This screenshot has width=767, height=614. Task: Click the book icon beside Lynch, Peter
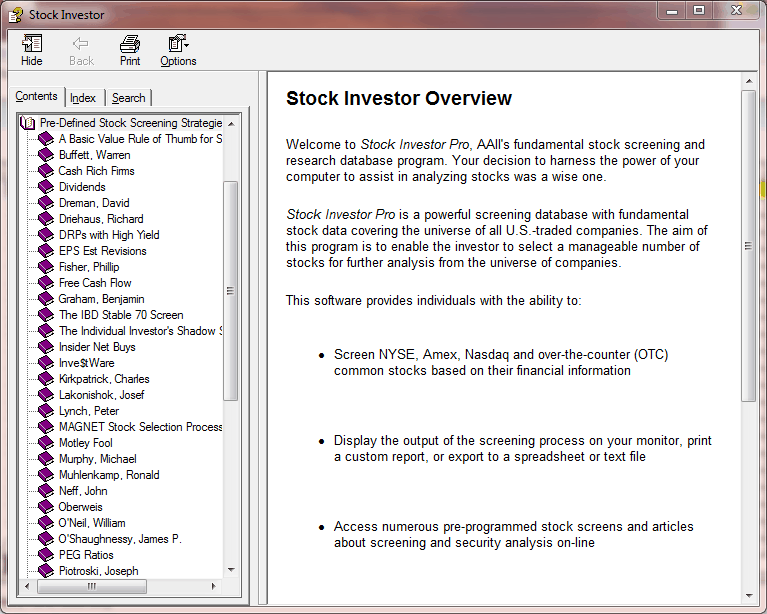coord(45,411)
